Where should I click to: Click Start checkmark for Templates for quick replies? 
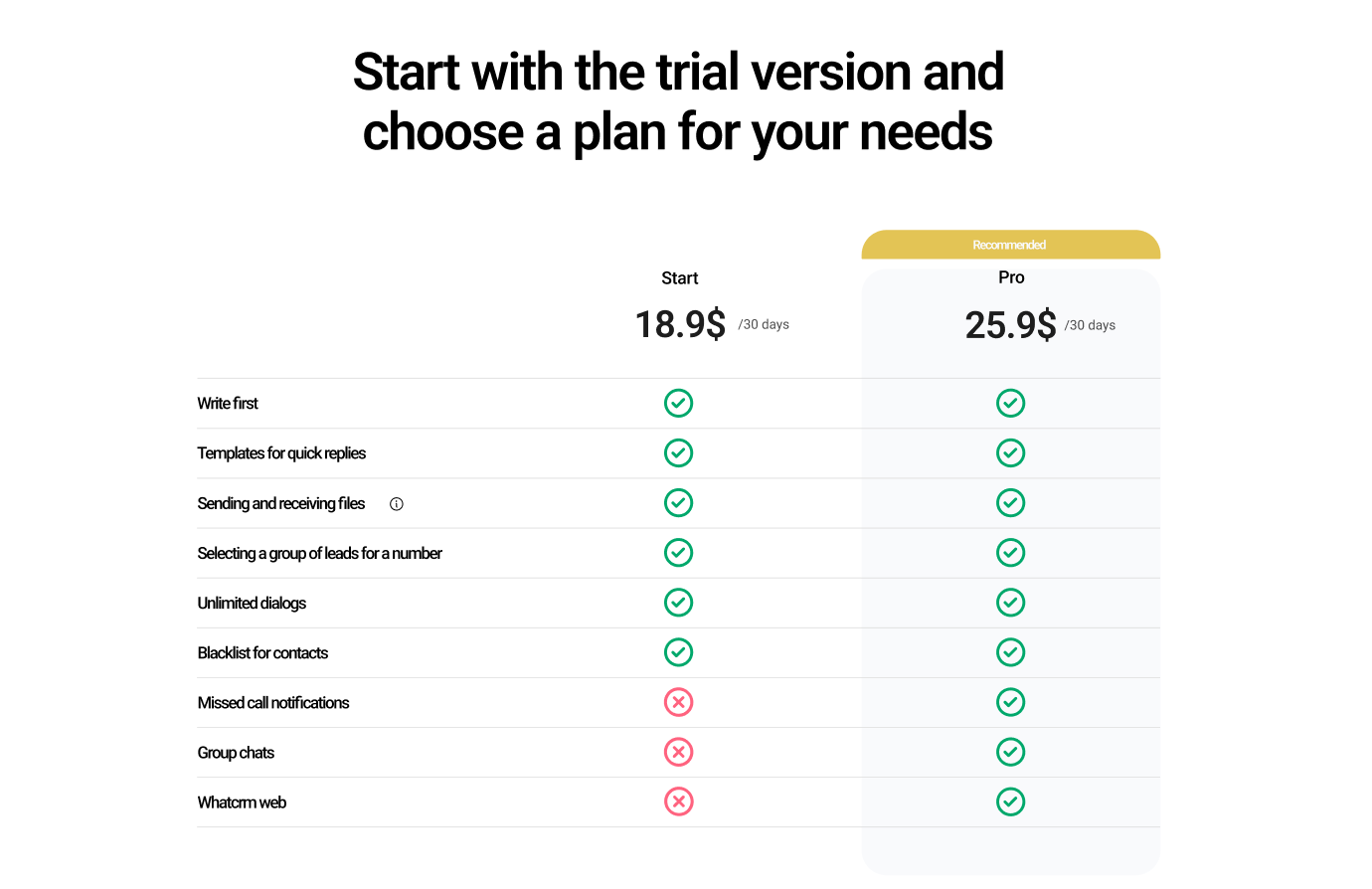[678, 452]
